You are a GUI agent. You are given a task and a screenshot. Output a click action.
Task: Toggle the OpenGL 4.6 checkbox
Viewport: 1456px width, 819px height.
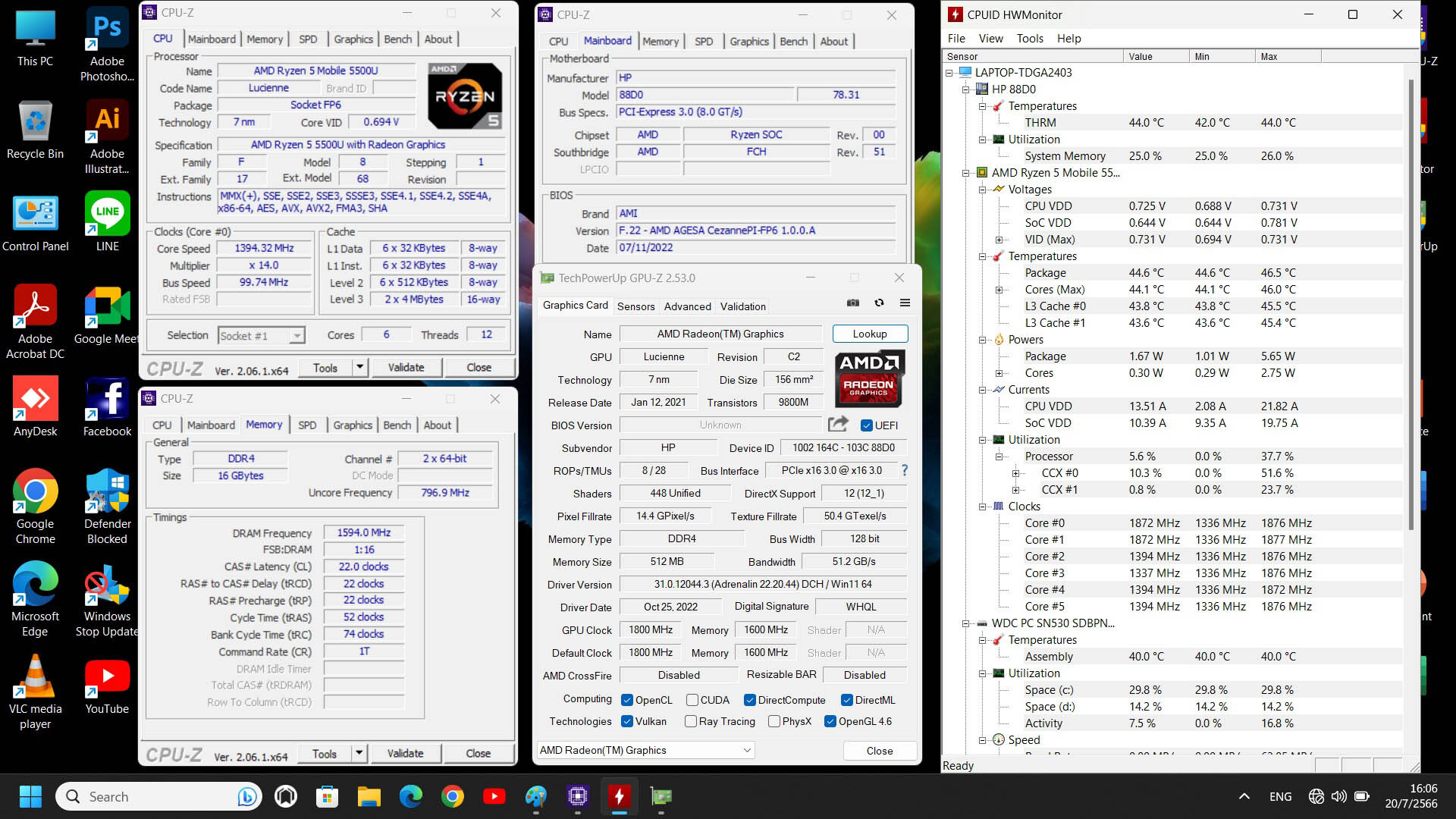click(x=830, y=721)
